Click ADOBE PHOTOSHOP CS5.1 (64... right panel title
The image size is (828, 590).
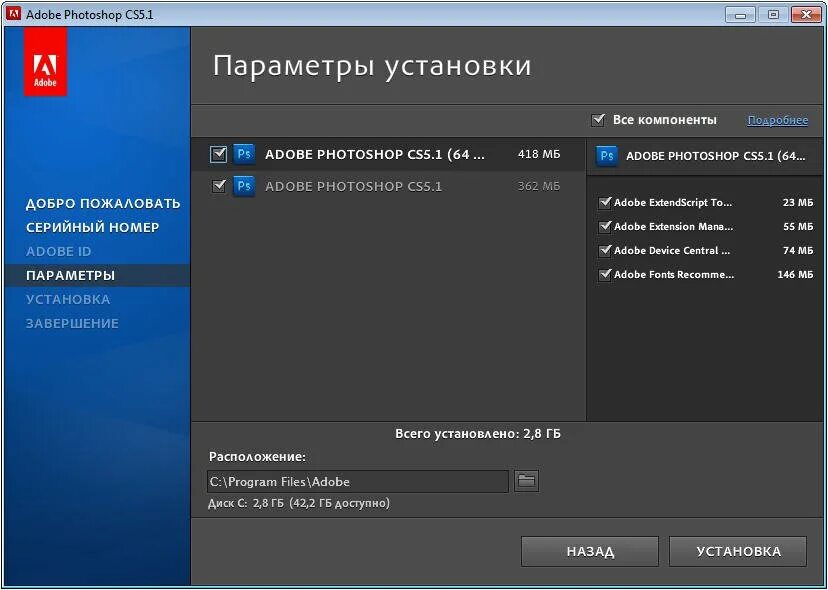point(716,156)
